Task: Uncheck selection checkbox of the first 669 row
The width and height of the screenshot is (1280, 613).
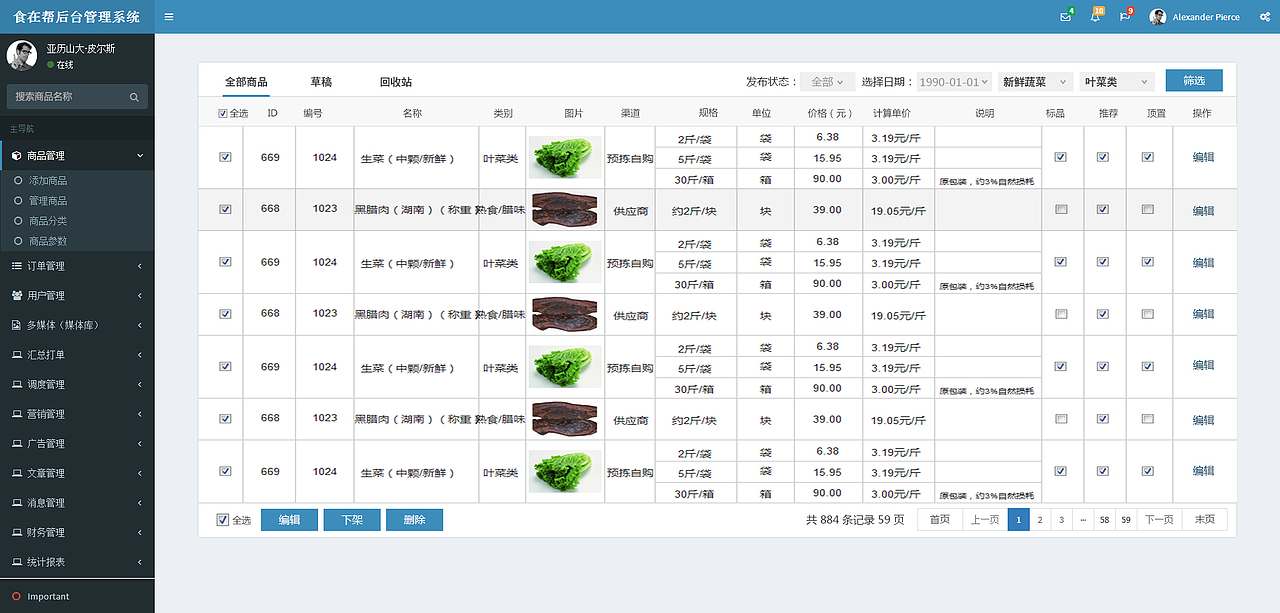Action: click(225, 157)
